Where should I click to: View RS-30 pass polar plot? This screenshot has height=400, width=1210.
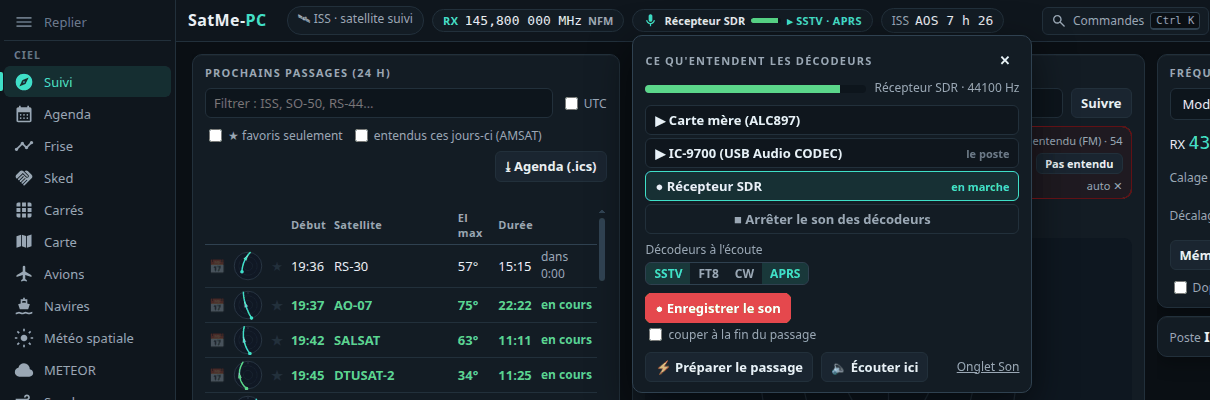(248, 266)
